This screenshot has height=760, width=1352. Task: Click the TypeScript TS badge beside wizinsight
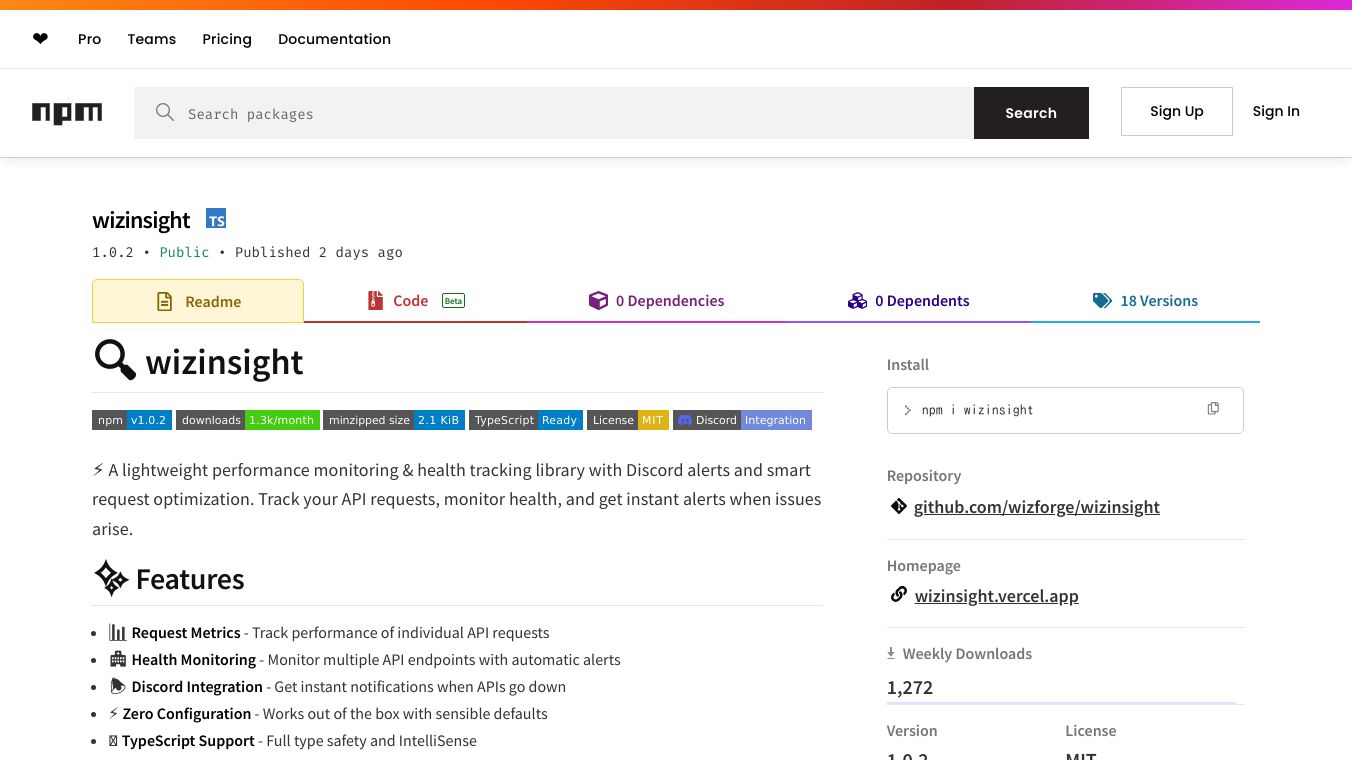pos(216,219)
